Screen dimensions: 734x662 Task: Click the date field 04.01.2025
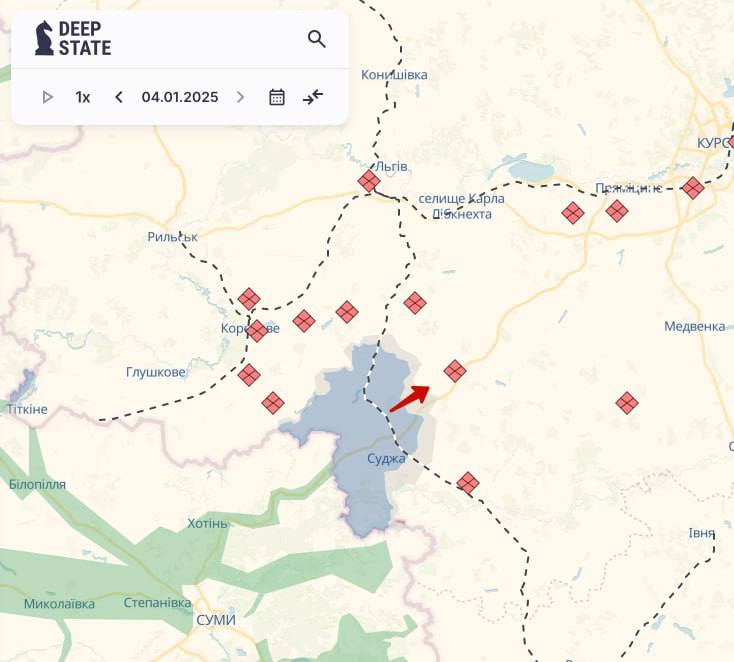point(180,97)
